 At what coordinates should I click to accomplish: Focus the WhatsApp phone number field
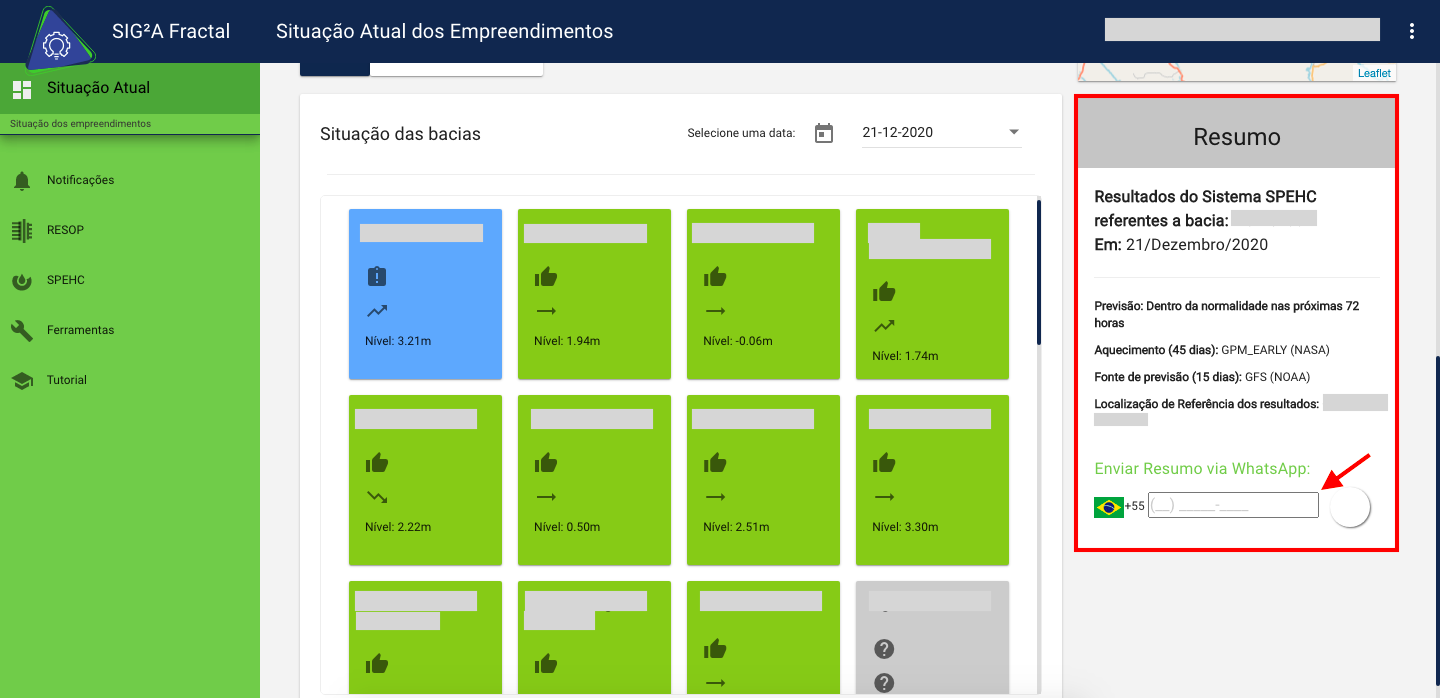click(1233, 505)
